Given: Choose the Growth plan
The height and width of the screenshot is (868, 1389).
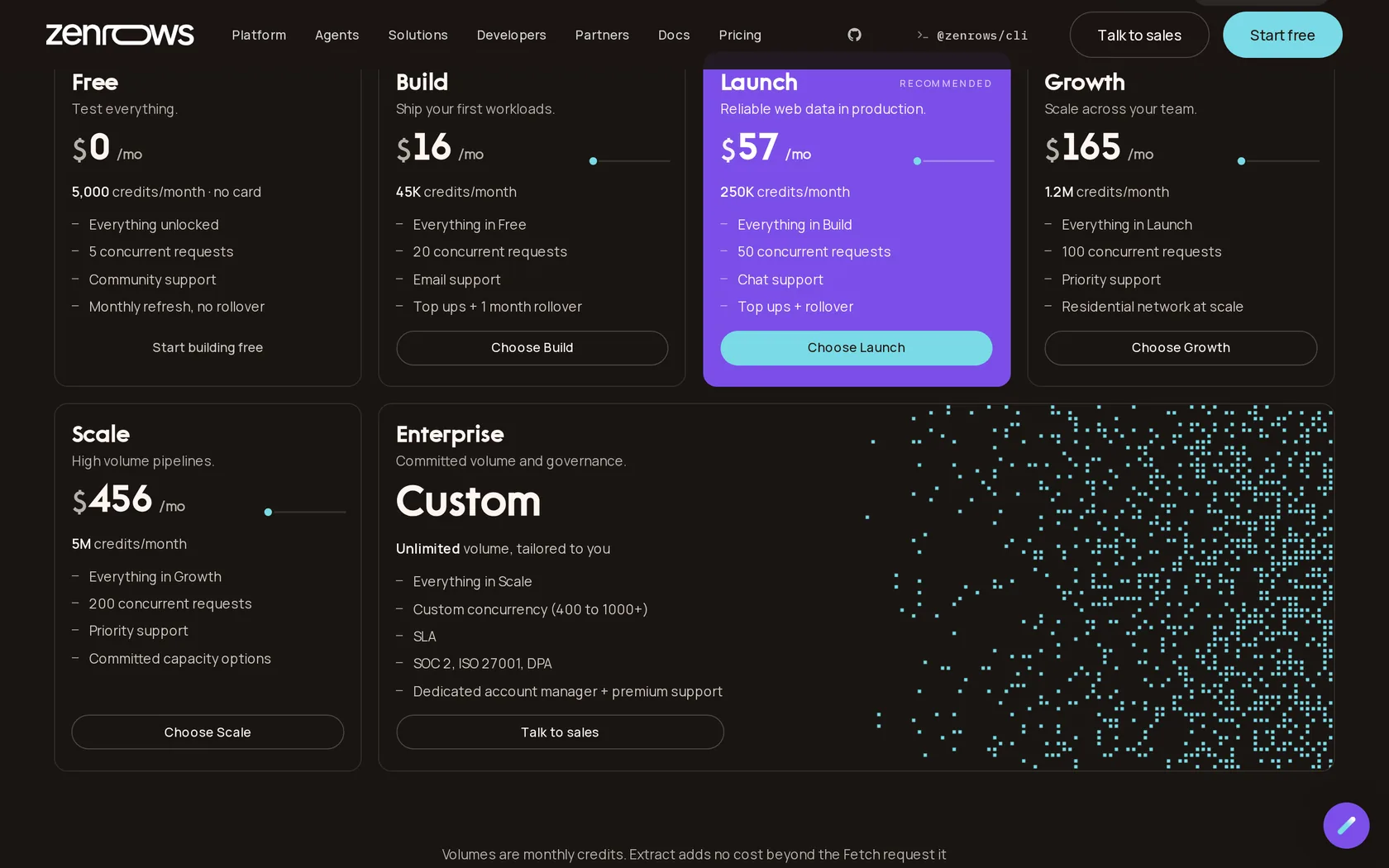Looking at the screenshot, I should [x=1181, y=348].
